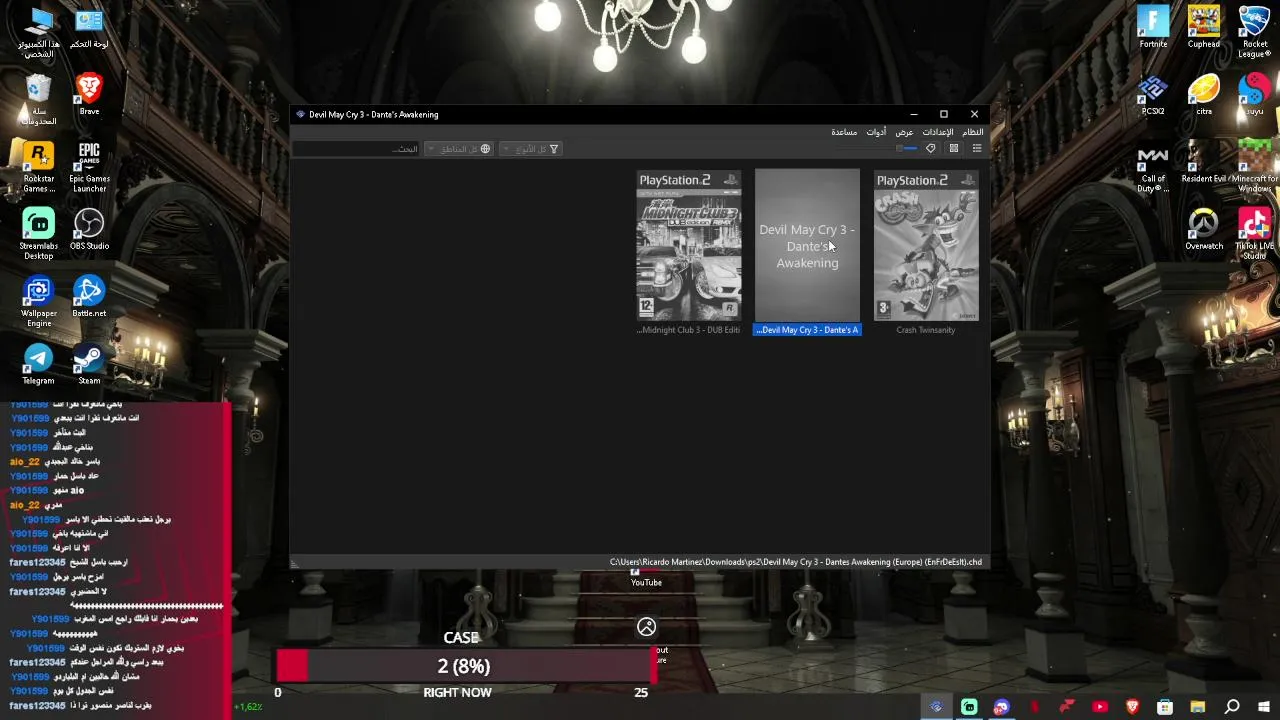Focus the game search field
Image resolution: width=1280 pixels, height=720 pixels.
(x=356, y=149)
